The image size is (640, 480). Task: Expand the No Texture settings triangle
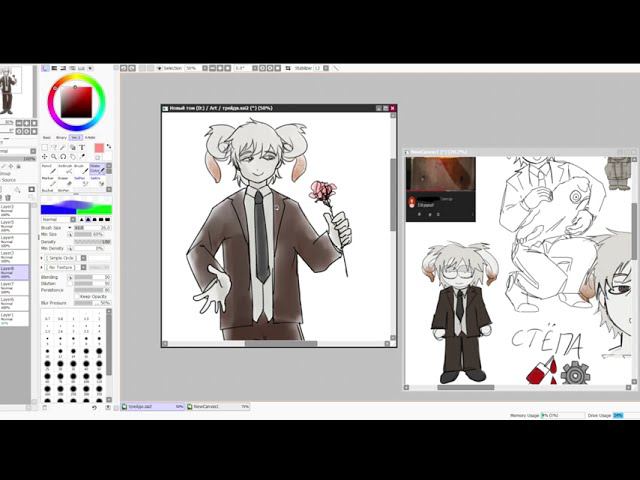pyautogui.click(x=42, y=267)
